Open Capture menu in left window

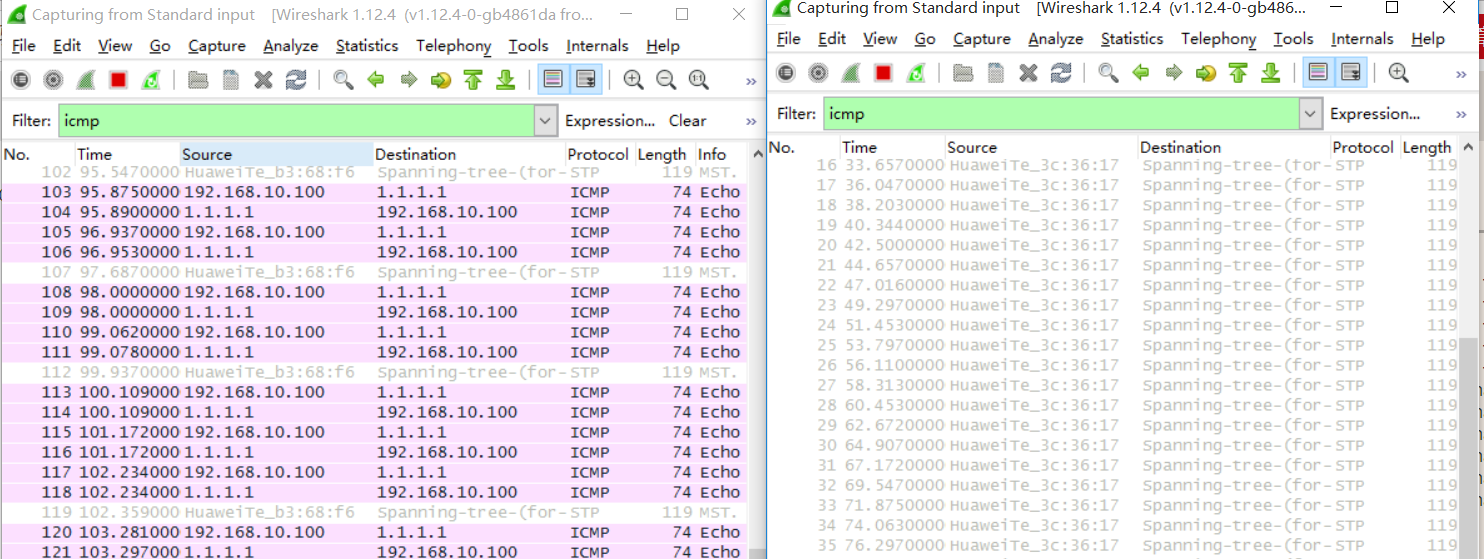(217, 46)
